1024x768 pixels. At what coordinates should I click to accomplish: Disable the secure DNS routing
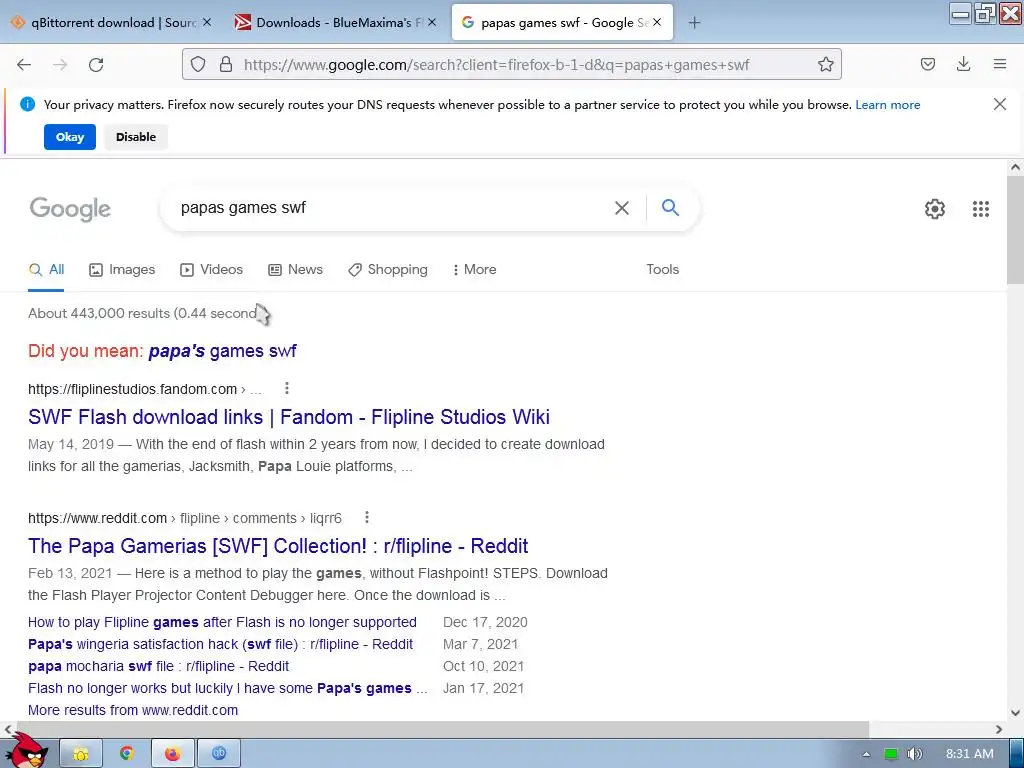coord(136,137)
